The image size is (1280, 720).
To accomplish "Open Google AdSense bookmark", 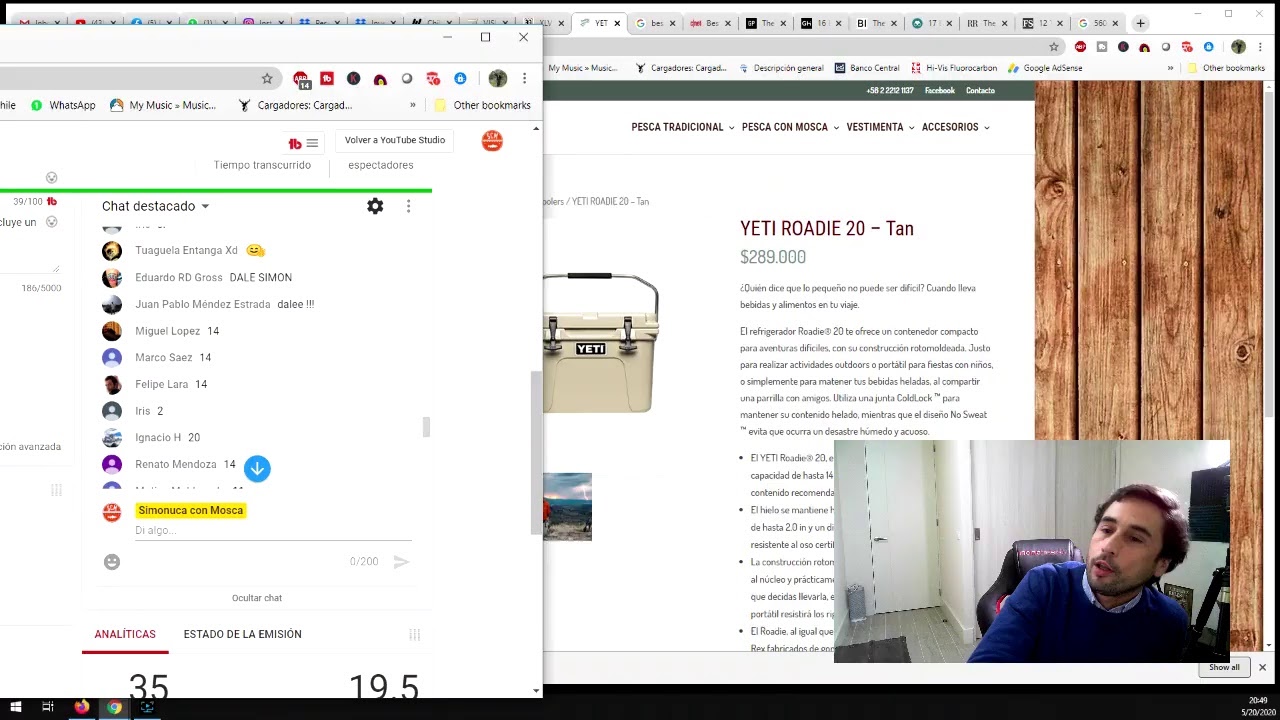I will pyautogui.click(x=1044, y=68).
